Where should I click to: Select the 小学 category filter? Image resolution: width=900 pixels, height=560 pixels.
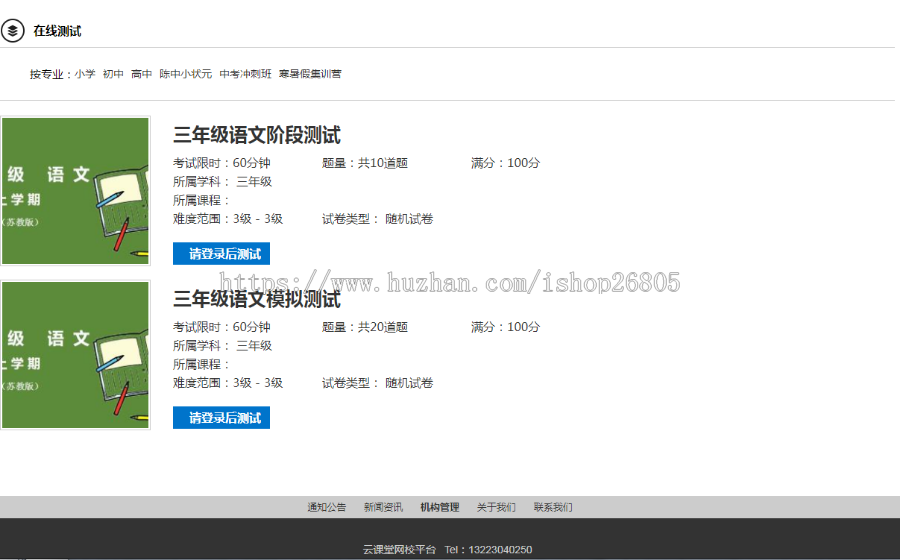tap(85, 74)
